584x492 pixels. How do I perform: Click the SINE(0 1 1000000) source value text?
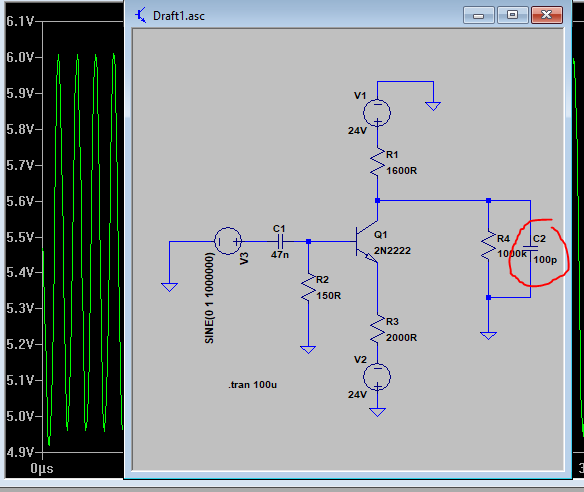(x=209, y=298)
